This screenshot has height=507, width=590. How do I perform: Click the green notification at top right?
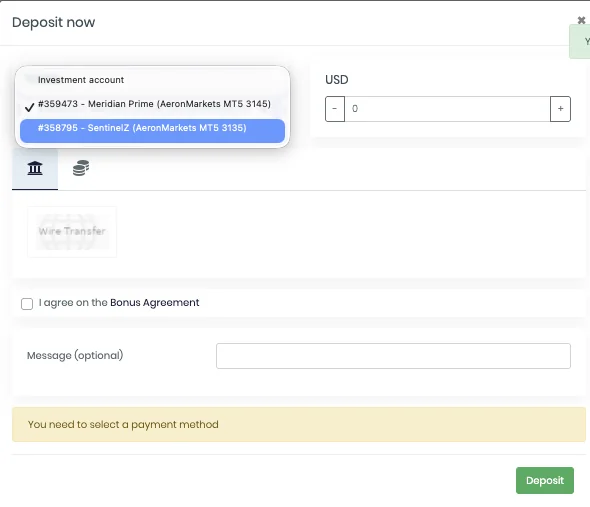580,41
